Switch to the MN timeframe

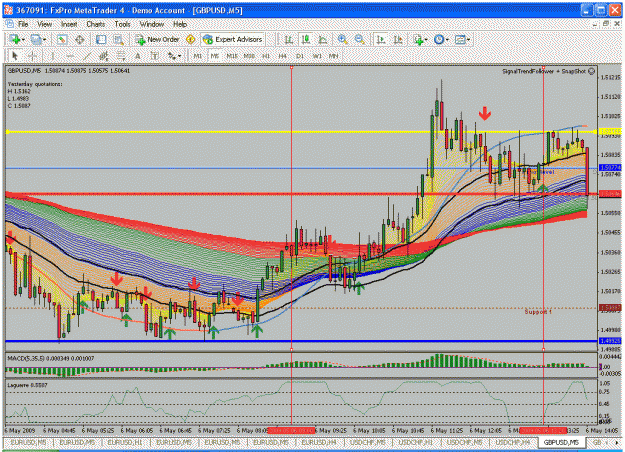click(334, 56)
